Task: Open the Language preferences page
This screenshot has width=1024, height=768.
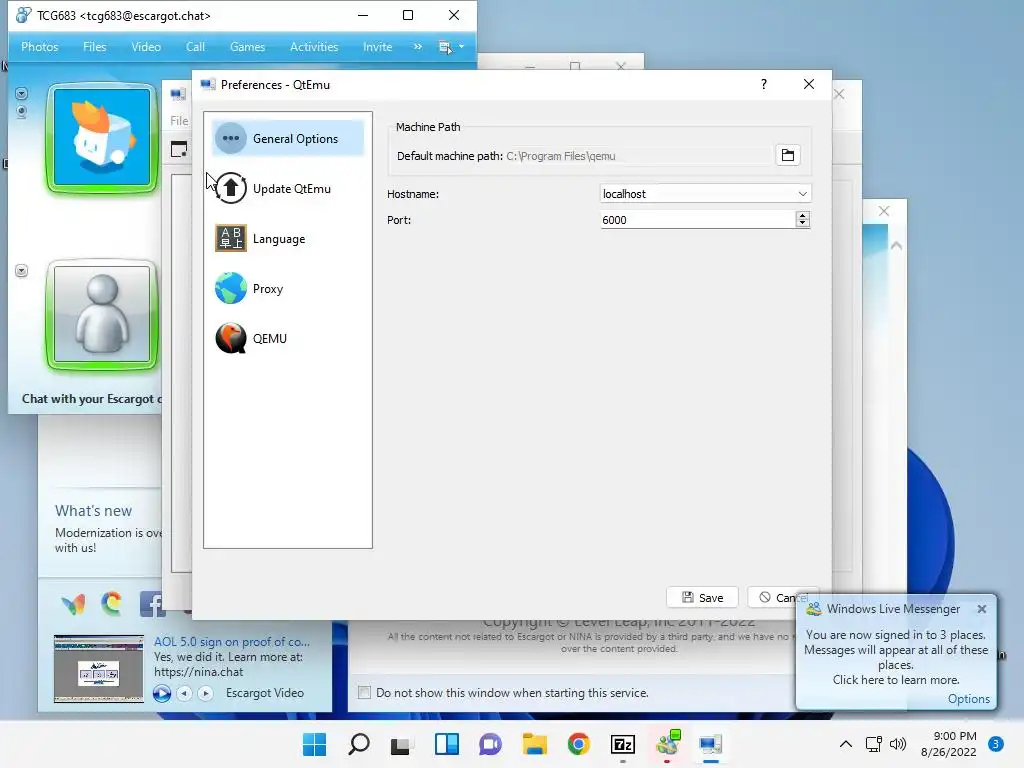Action: 287,239
